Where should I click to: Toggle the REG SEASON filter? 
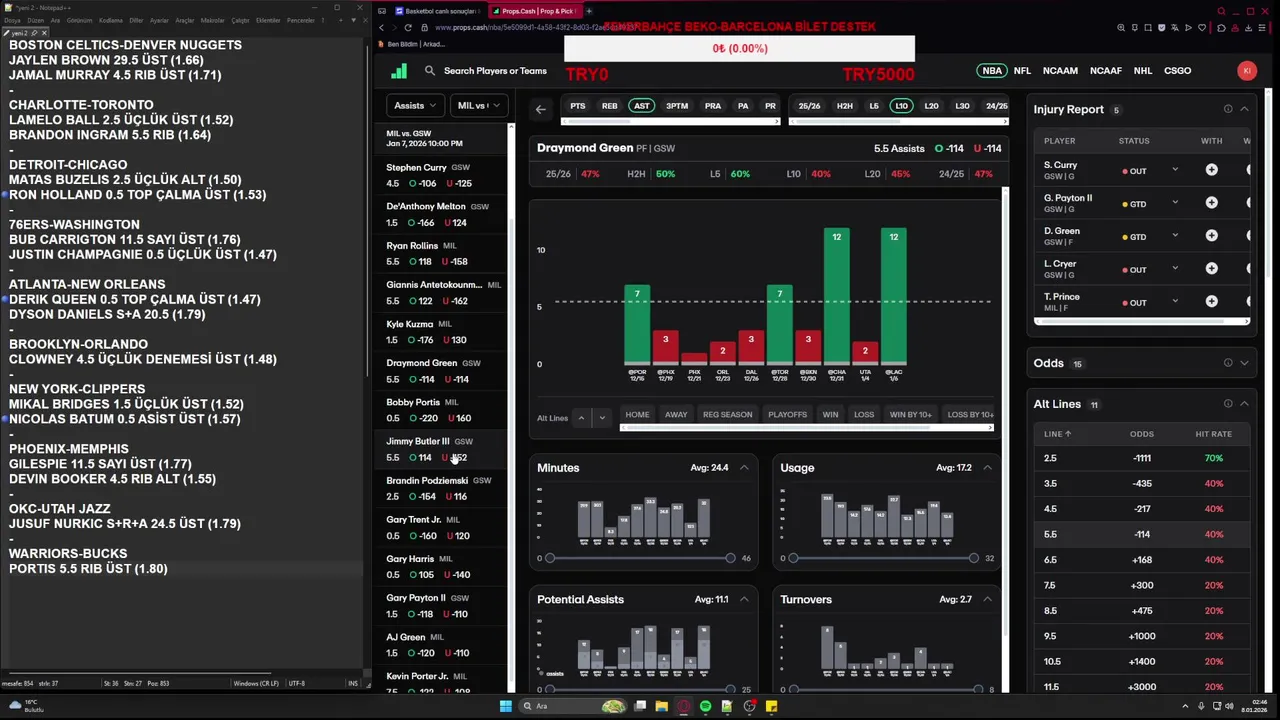[727, 415]
